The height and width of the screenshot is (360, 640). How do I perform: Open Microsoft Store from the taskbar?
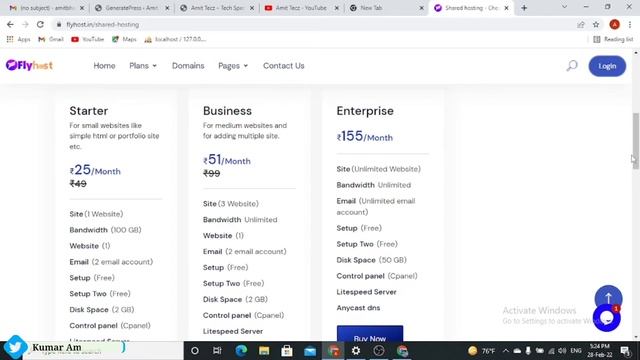tap(287, 351)
